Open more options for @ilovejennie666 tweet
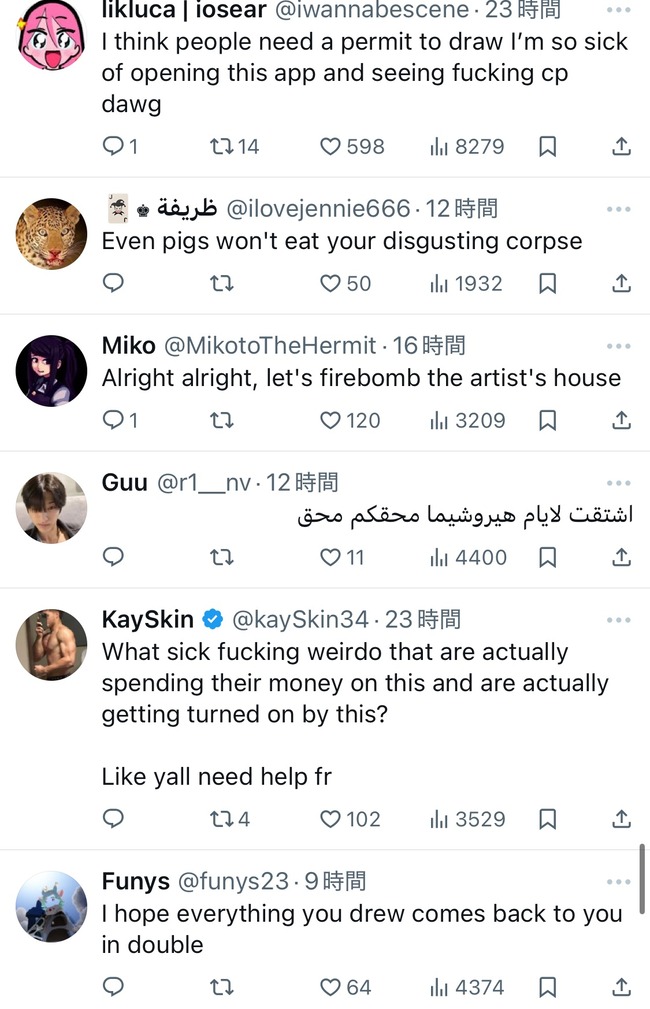Image resolution: width=650 pixels, height=1009 pixels. 618,209
